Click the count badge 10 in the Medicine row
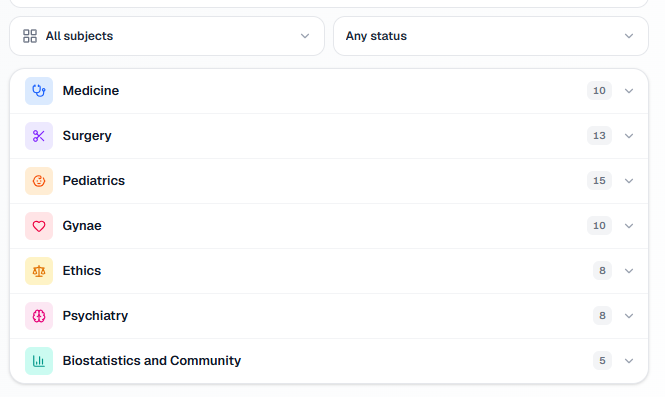 [x=599, y=91]
